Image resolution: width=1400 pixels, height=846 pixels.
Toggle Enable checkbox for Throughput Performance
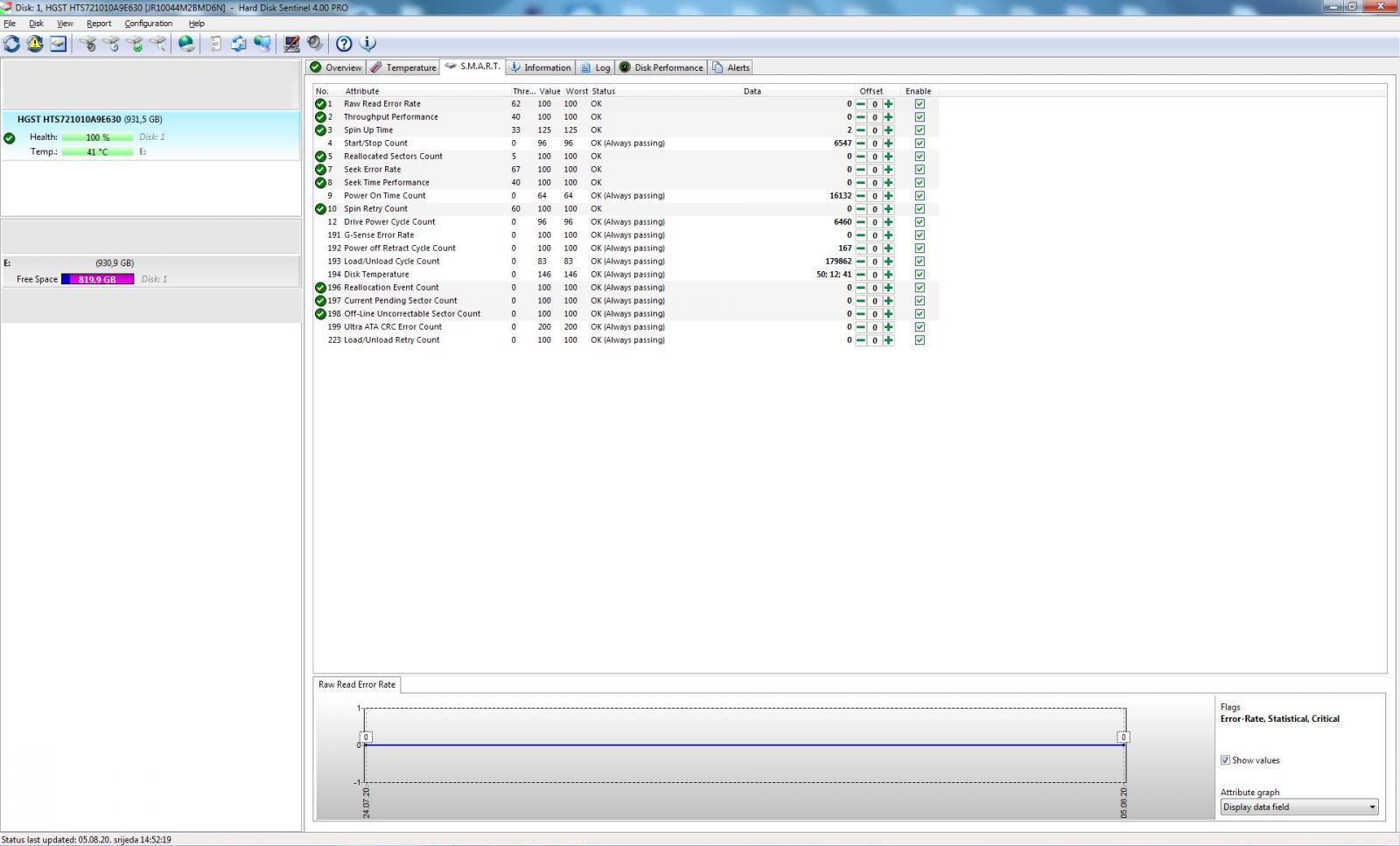pos(920,117)
